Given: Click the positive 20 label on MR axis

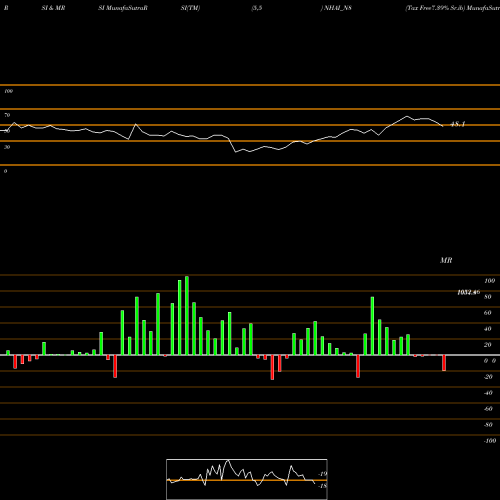Looking at the screenshot, I should (x=488, y=345).
